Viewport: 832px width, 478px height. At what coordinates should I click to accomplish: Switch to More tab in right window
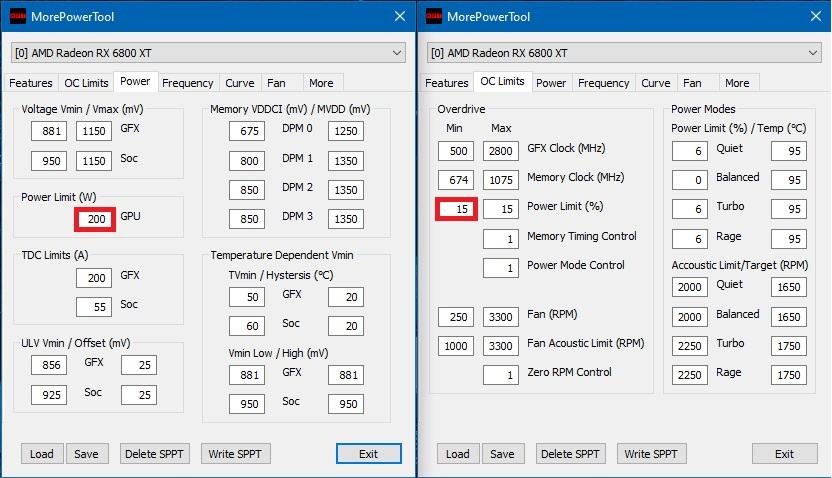click(x=737, y=83)
